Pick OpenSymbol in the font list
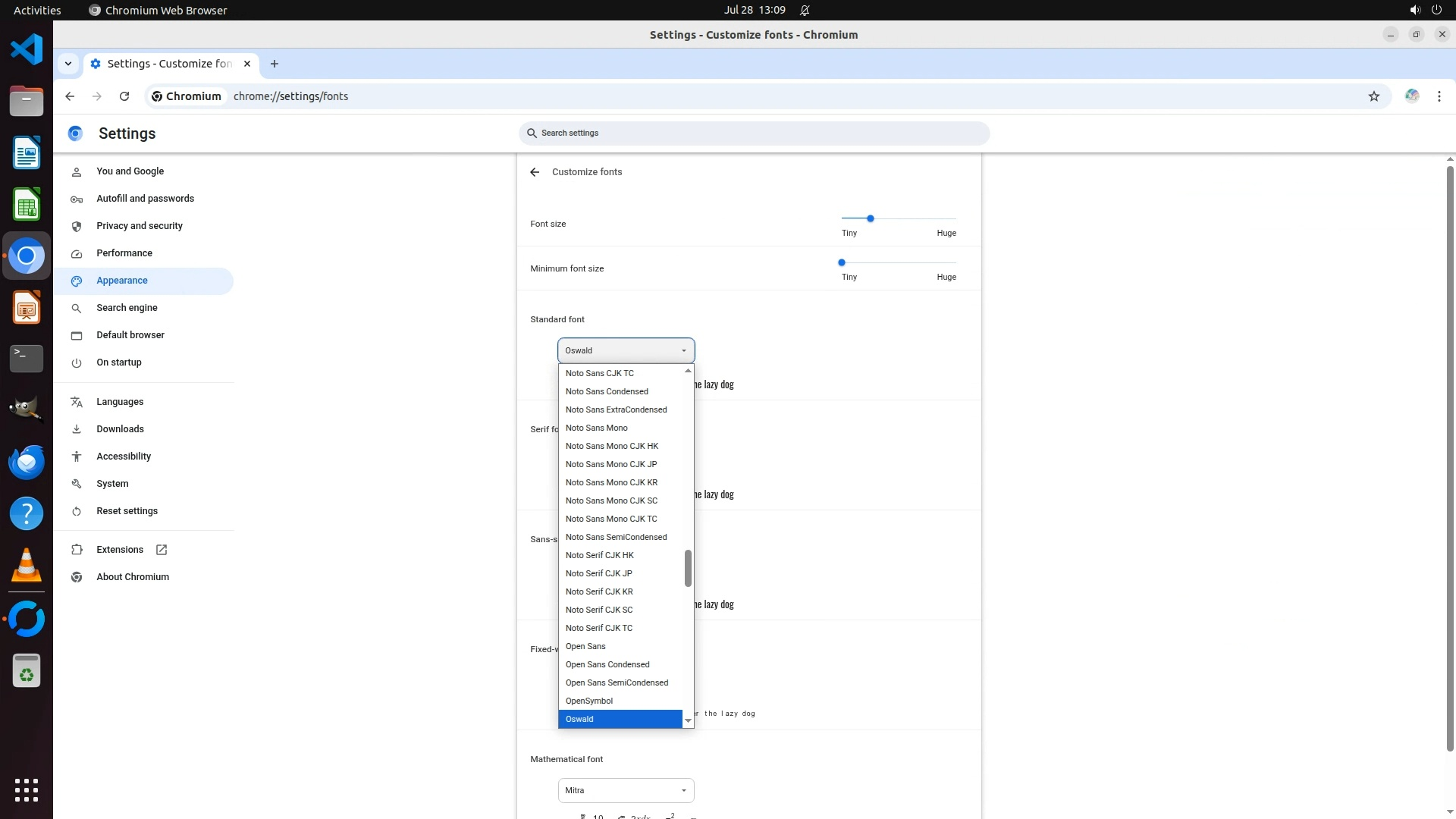Image resolution: width=1456 pixels, height=819 pixels. 589,701
